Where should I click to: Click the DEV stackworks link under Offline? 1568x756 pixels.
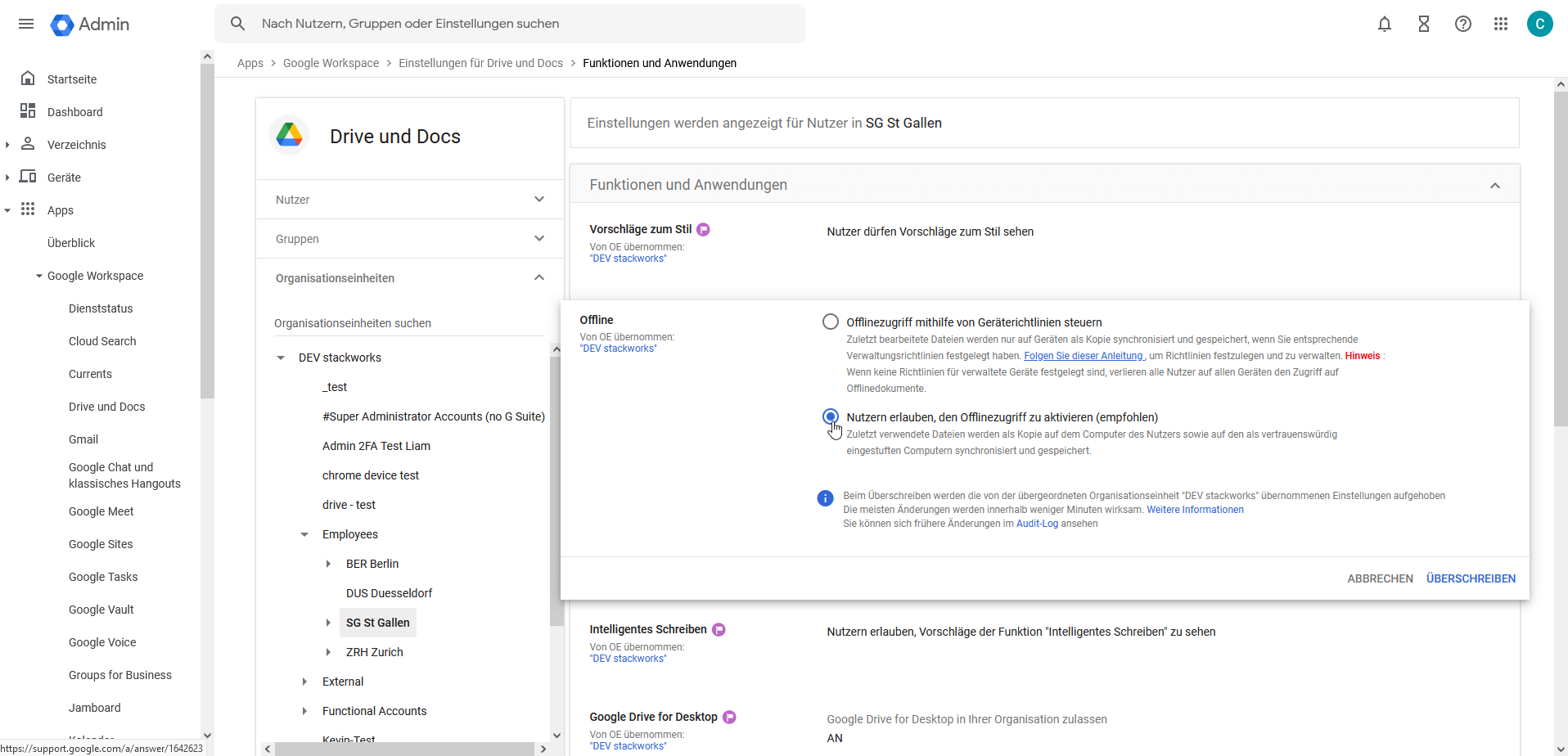tap(619, 349)
